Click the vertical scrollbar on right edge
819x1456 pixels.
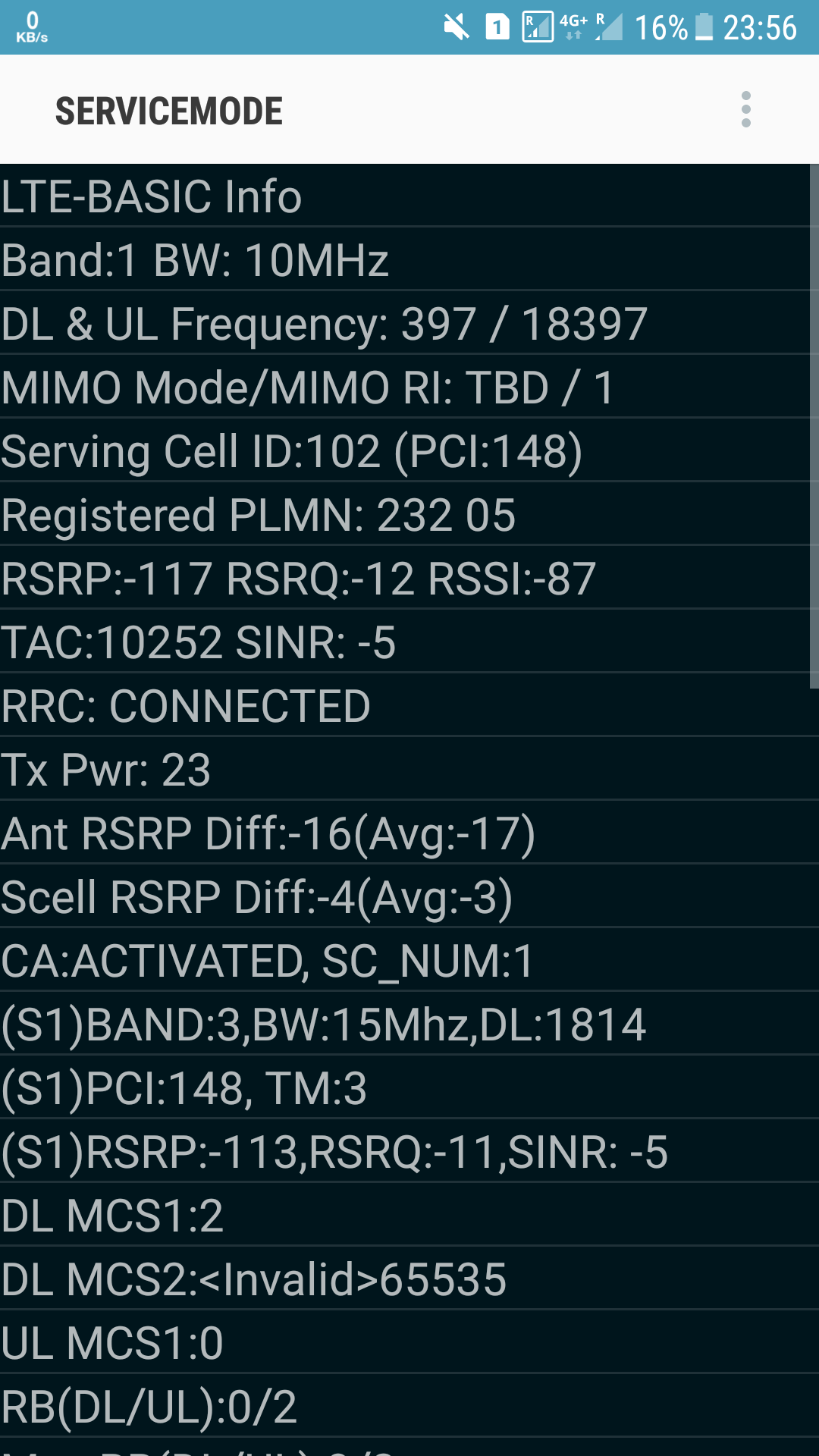click(814, 425)
